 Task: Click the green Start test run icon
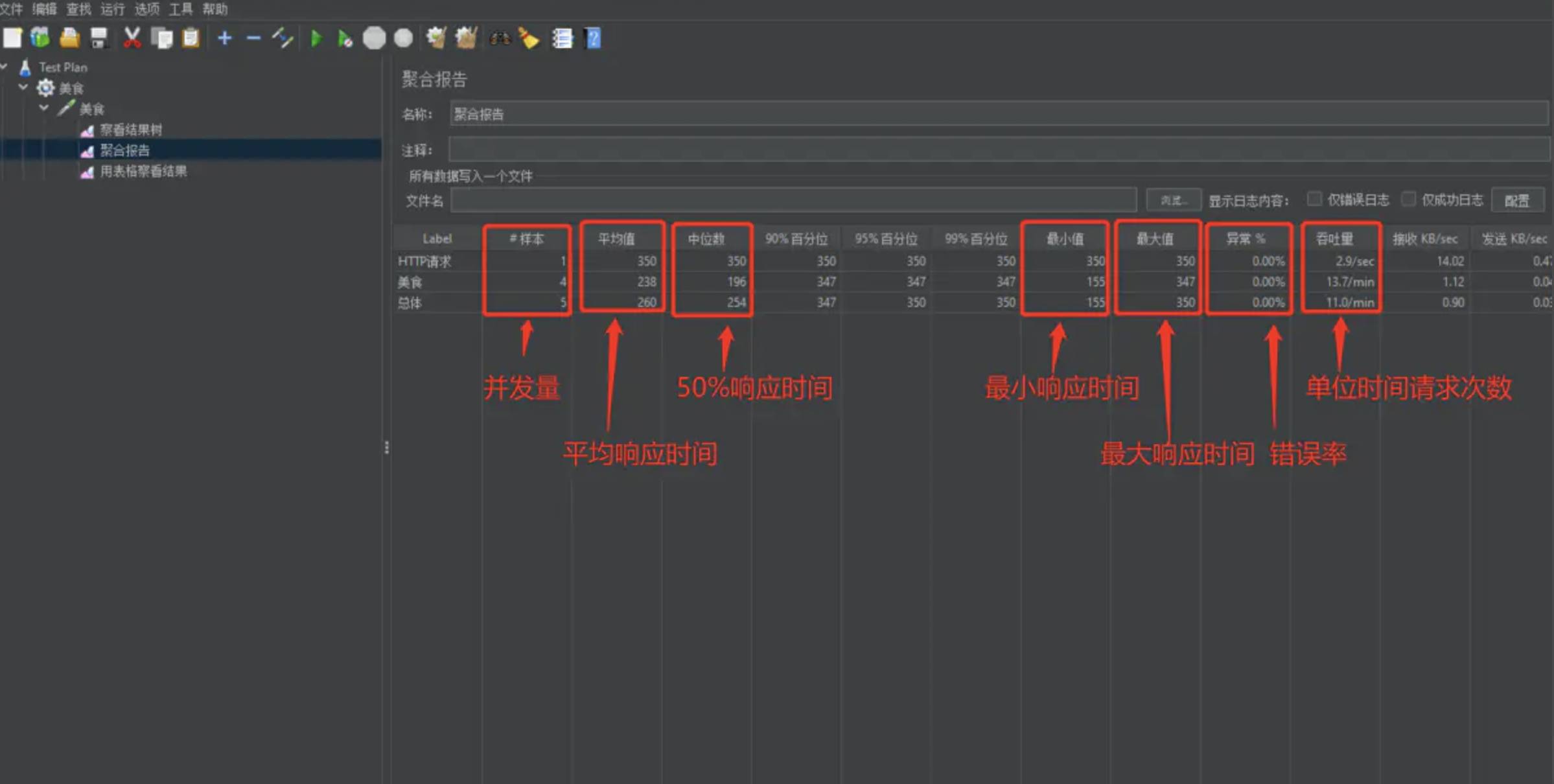pos(316,39)
